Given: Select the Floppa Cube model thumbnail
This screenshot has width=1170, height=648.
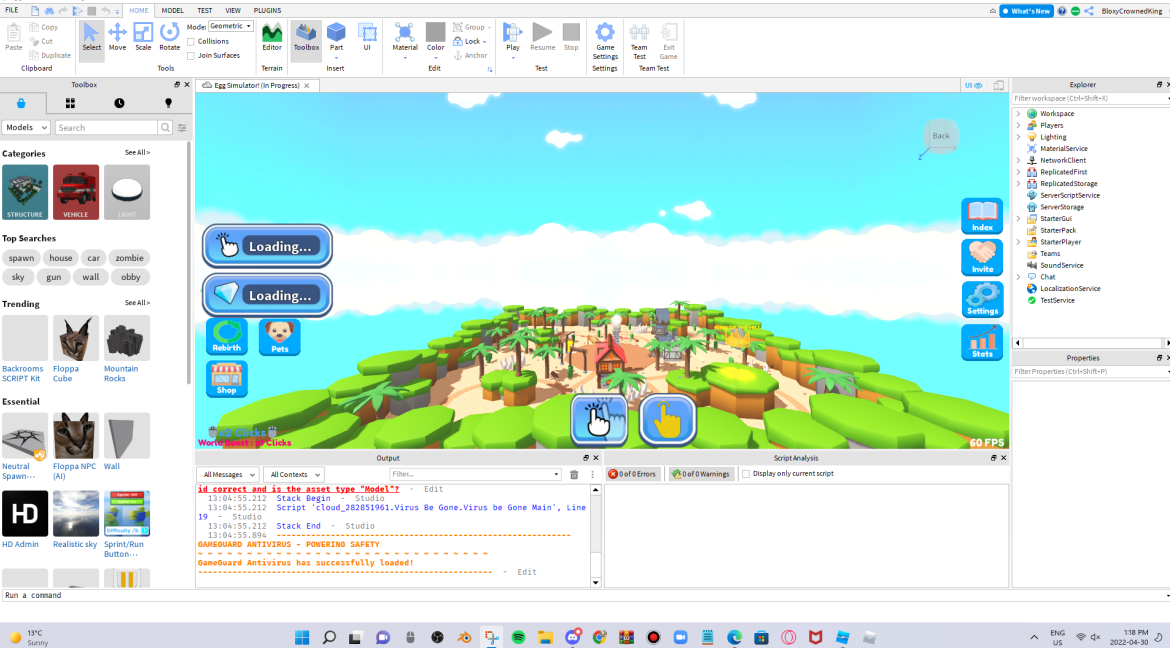Looking at the screenshot, I should (x=75, y=338).
